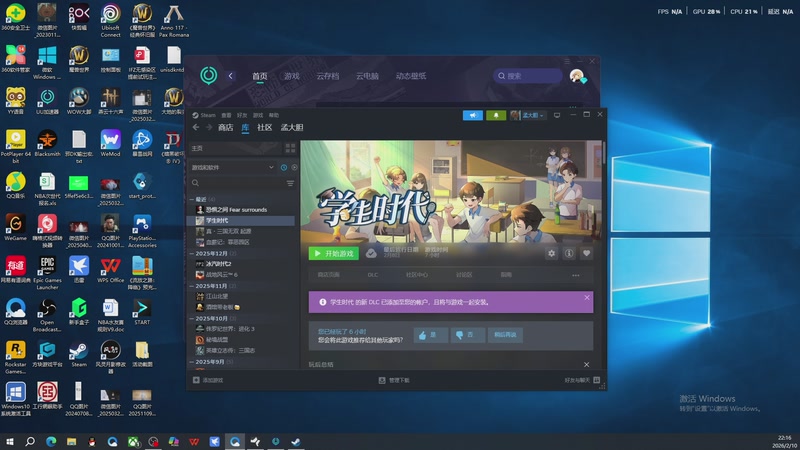Open the 库 library tab in Steam

coord(245,128)
